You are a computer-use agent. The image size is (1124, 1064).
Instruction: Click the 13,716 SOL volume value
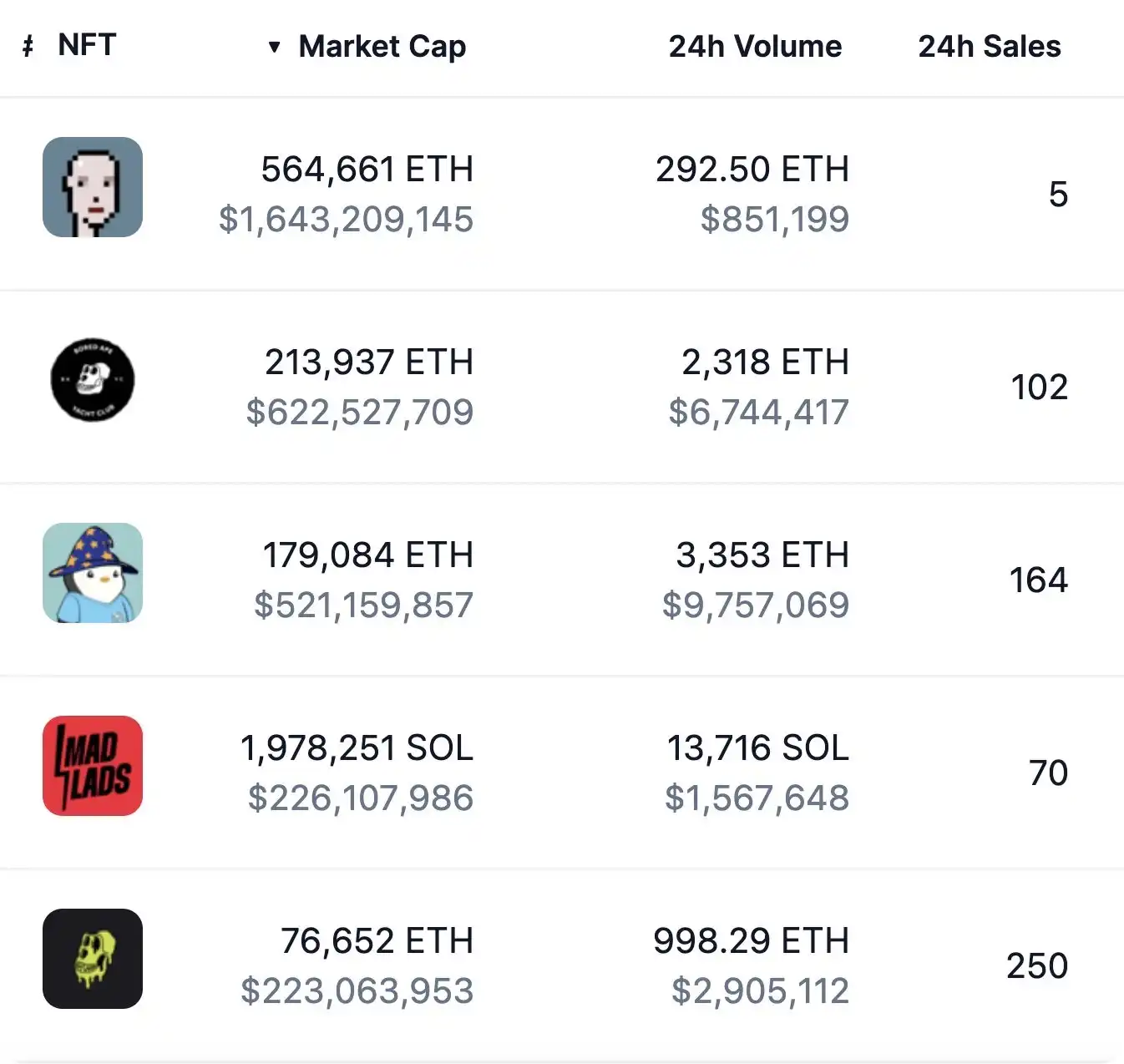point(757,748)
